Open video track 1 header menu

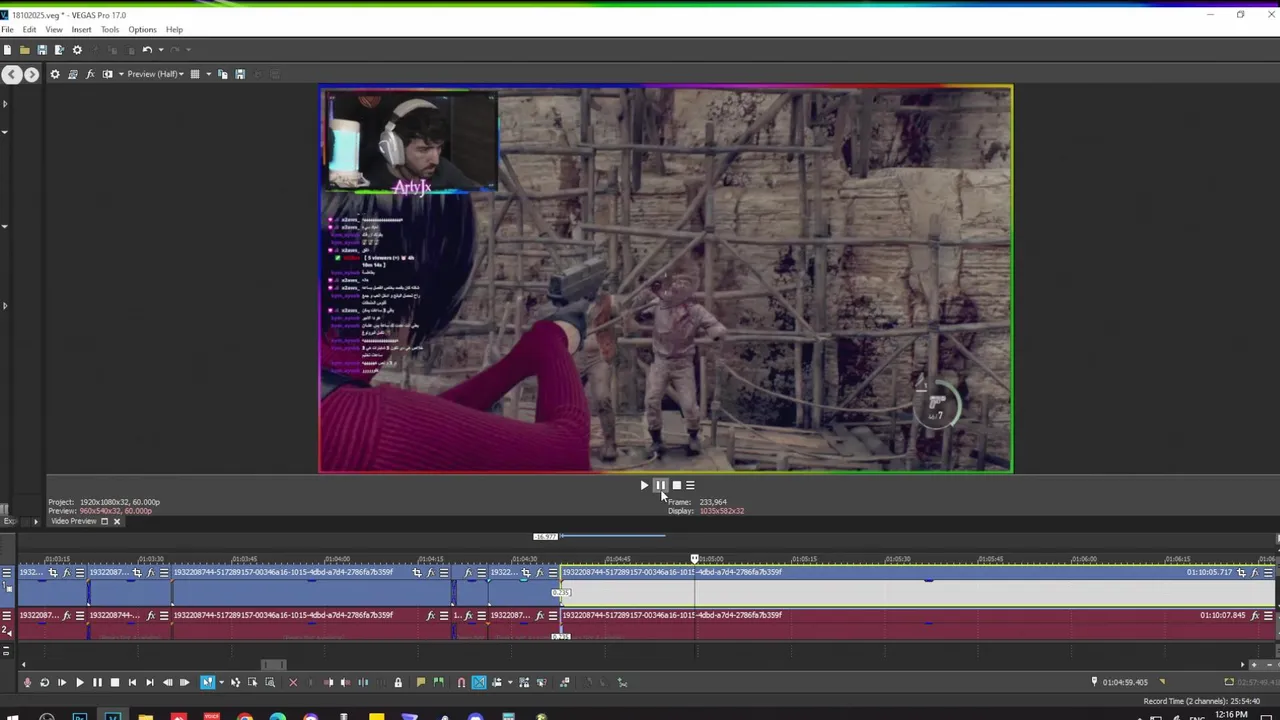coord(6,572)
